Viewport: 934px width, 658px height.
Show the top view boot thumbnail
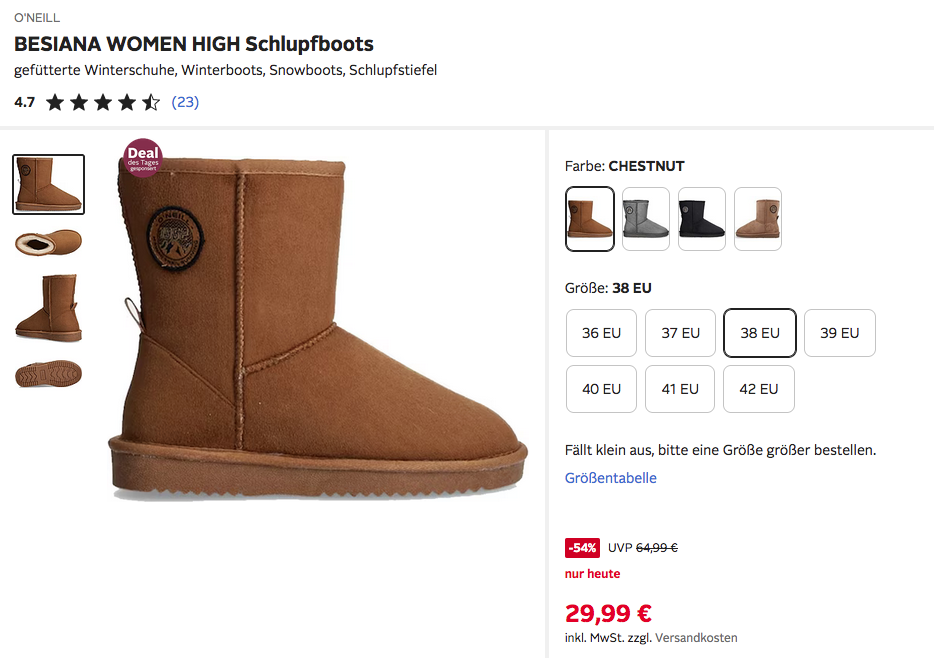(x=48, y=242)
